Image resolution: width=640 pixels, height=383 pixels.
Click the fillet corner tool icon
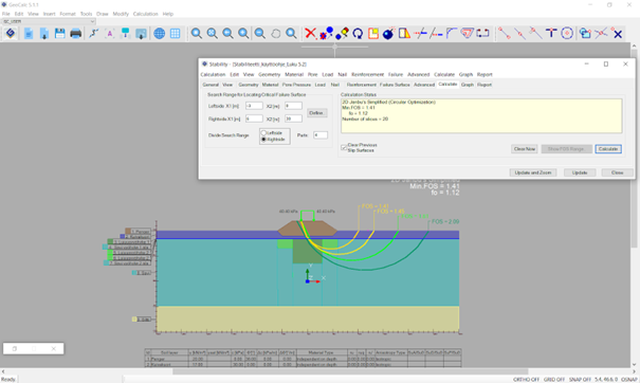pyautogui.click(x=451, y=33)
